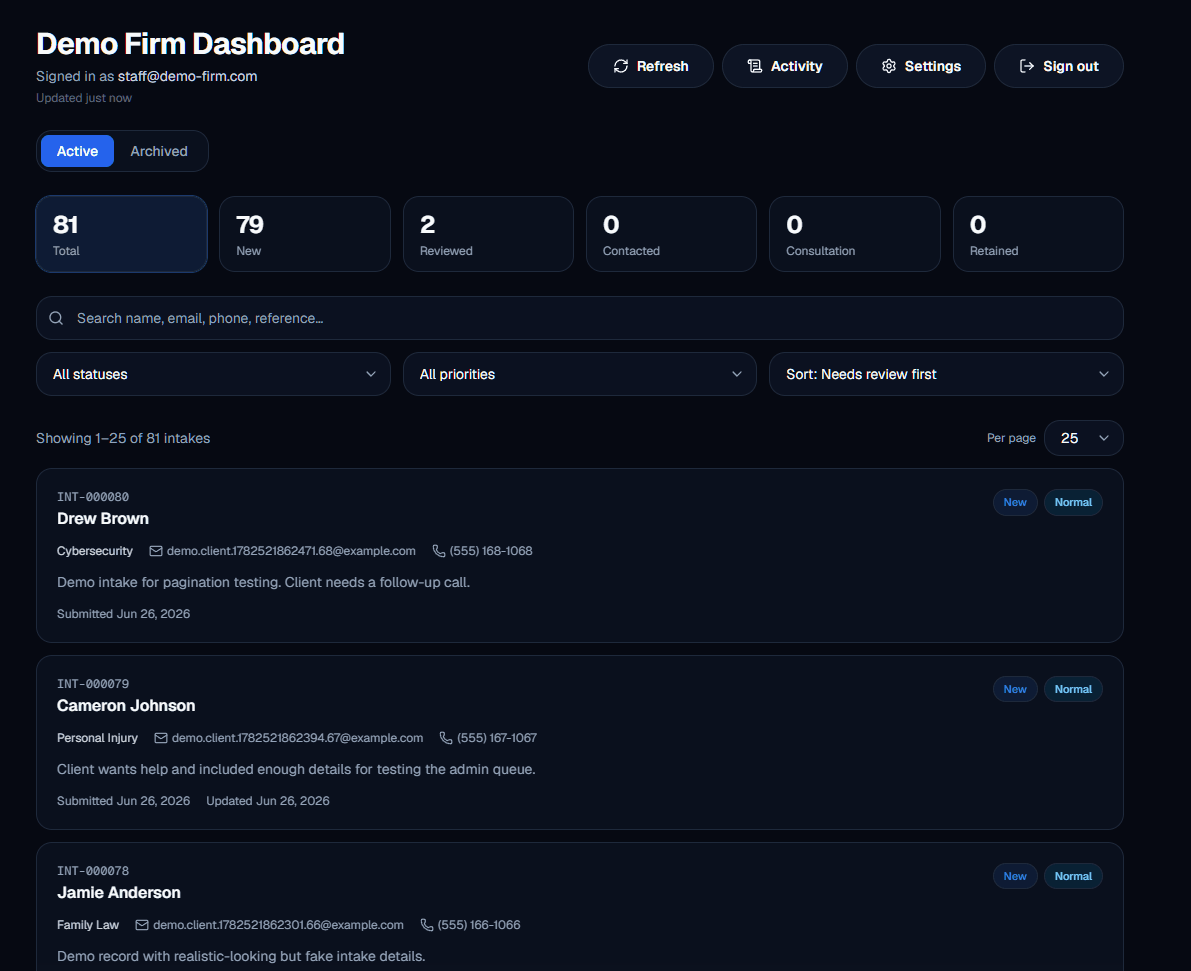The image size is (1191, 971).
Task: Click the Personal Injury practice area label
Action: point(97,738)
